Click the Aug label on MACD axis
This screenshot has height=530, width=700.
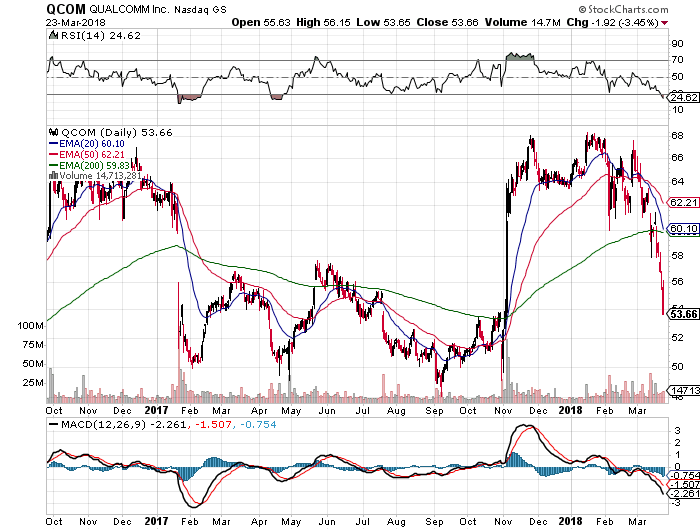pyautogui.click(x=396, y=522)
